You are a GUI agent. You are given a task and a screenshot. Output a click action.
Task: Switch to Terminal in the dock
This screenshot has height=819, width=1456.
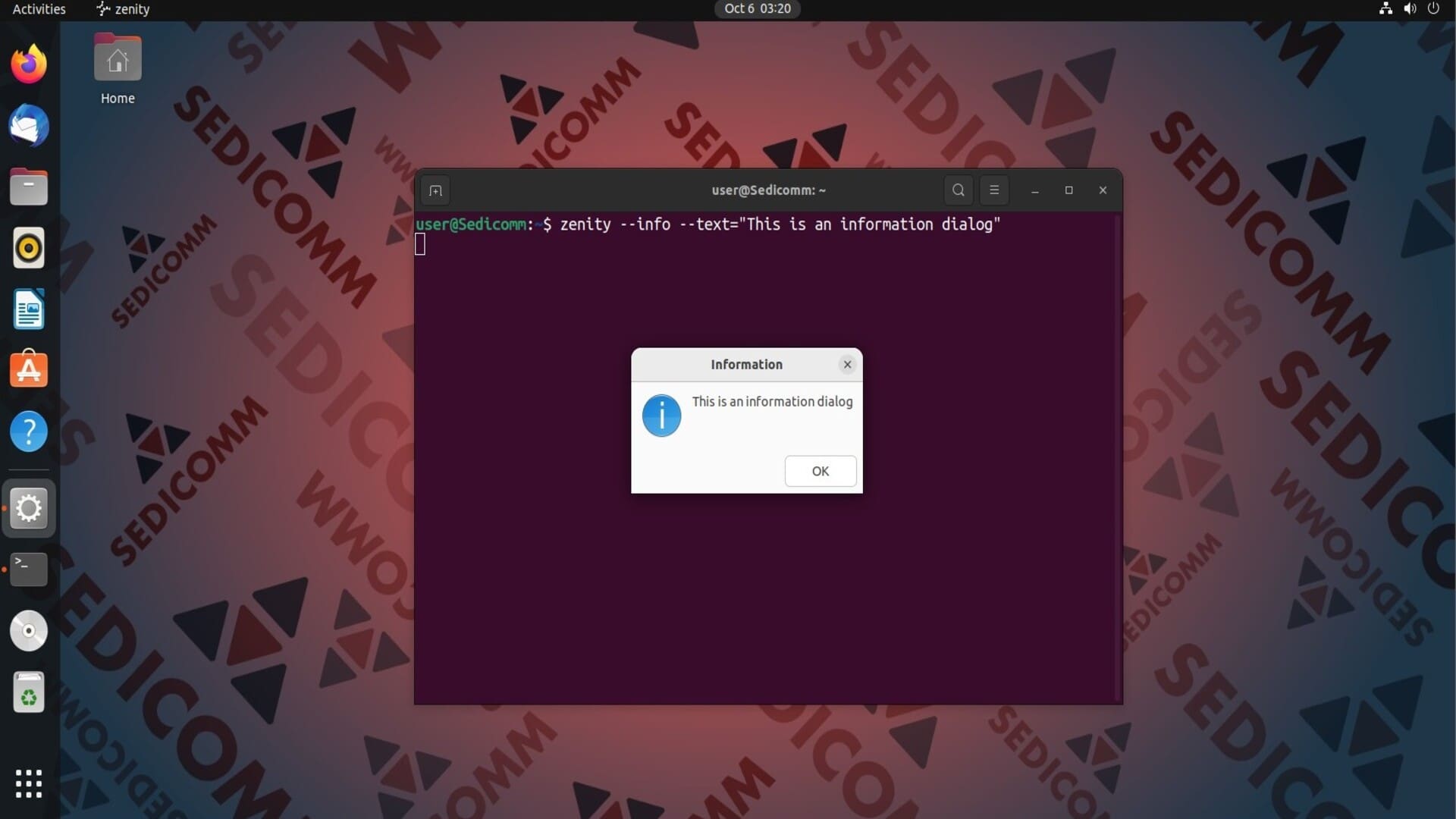tap(29, 569)
